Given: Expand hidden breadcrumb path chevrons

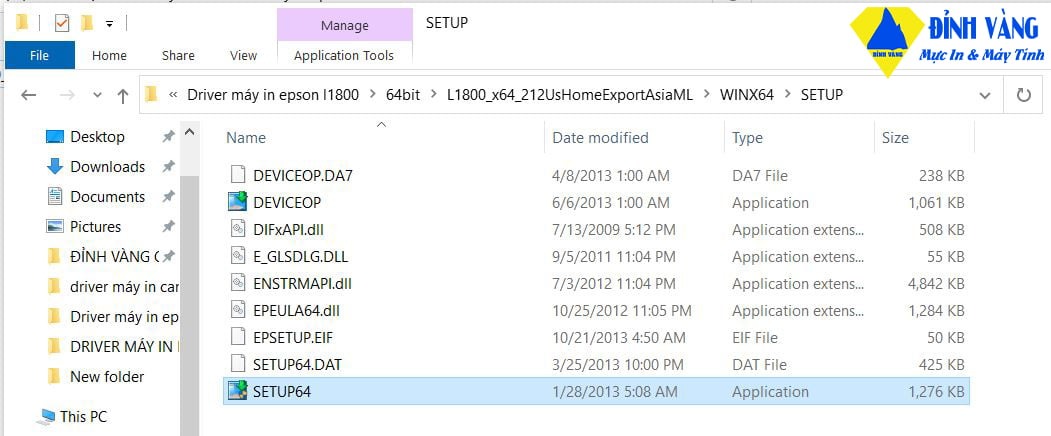Looking at the screenshot, I should (x=173, y=95).
